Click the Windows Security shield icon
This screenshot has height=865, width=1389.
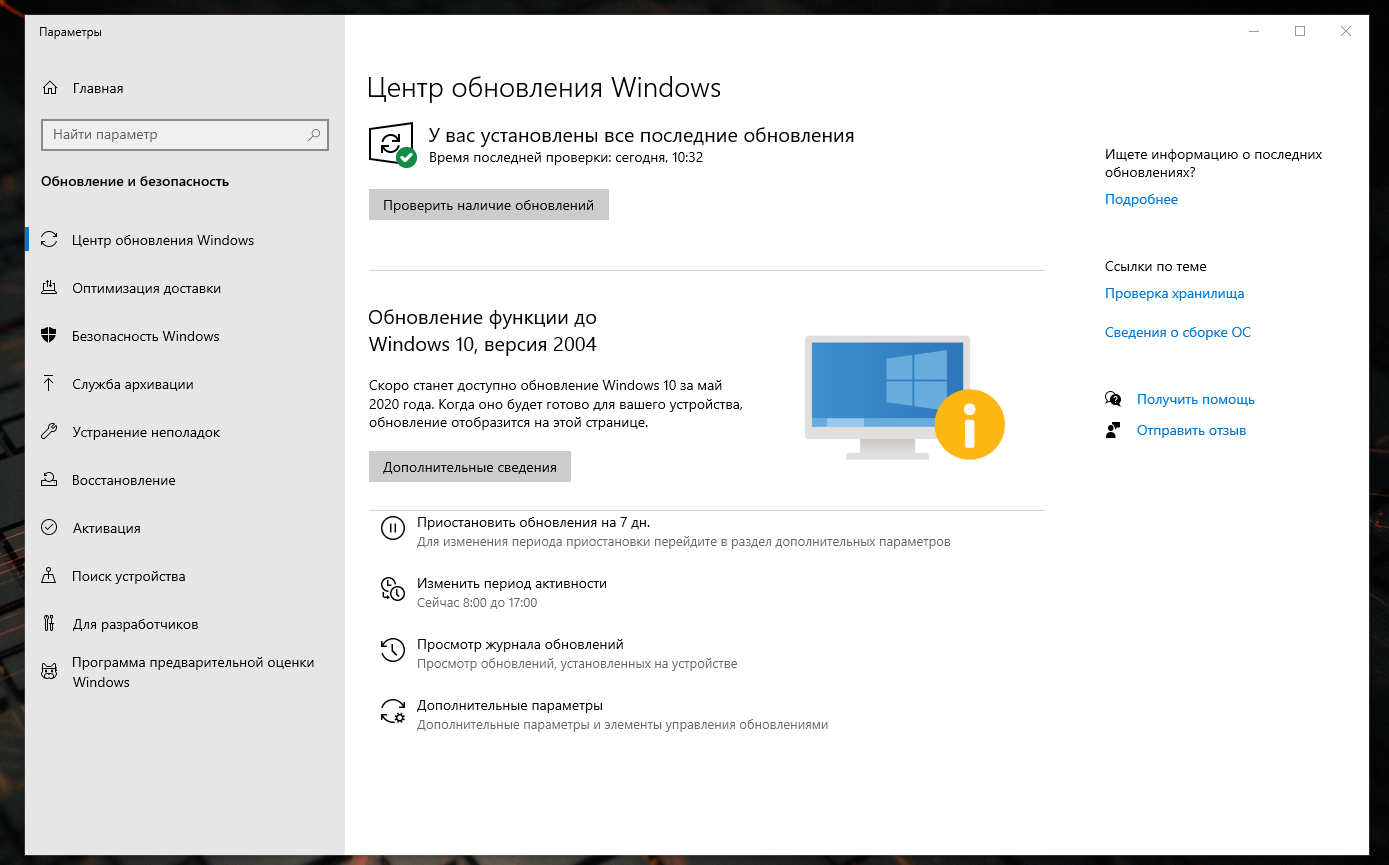[x=49, y=336]
